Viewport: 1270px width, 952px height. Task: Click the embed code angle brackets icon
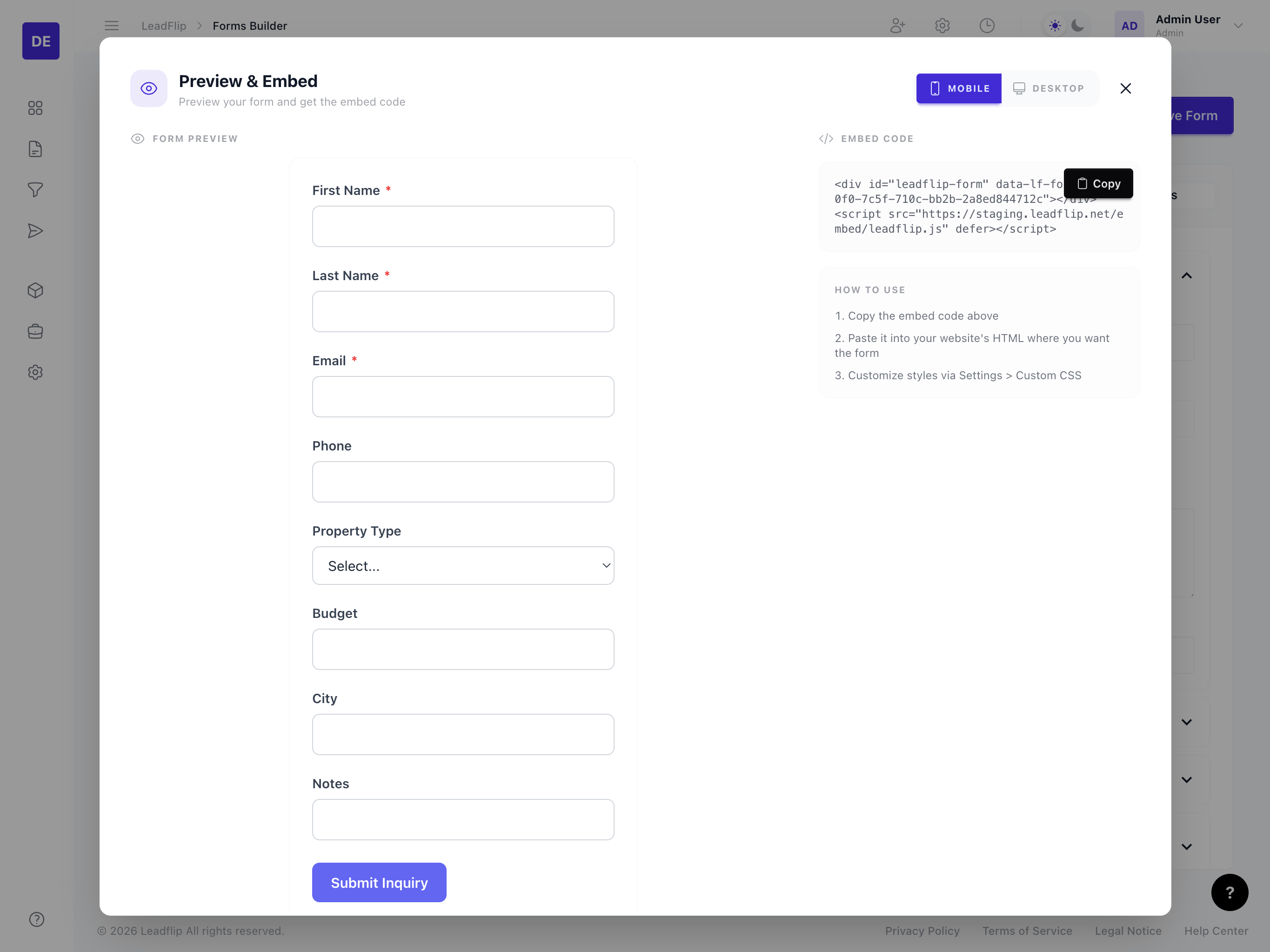pos(826,138)
